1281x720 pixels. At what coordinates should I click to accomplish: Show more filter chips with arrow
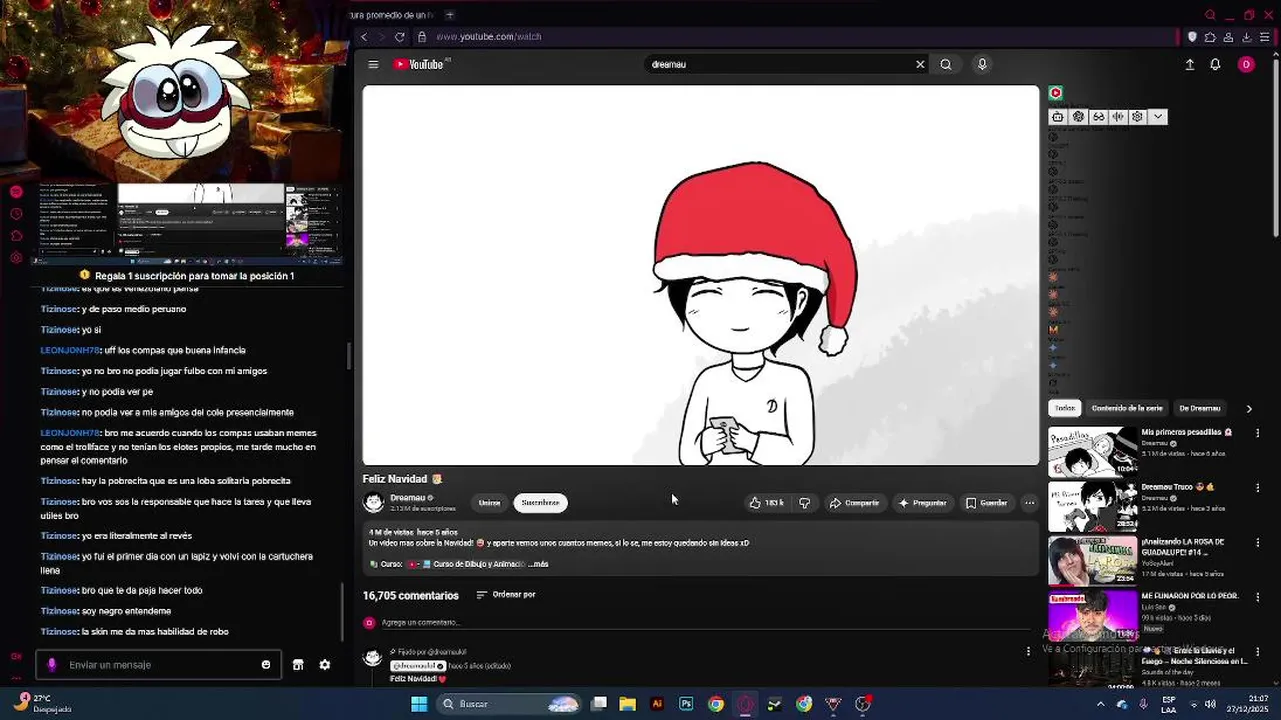coord(1248,408)
